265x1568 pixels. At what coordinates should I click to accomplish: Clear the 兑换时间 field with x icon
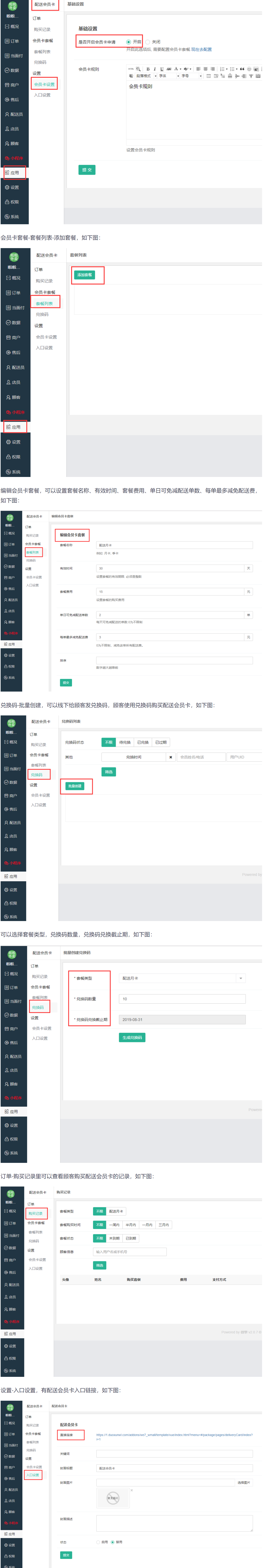click(x=171, y=758)
